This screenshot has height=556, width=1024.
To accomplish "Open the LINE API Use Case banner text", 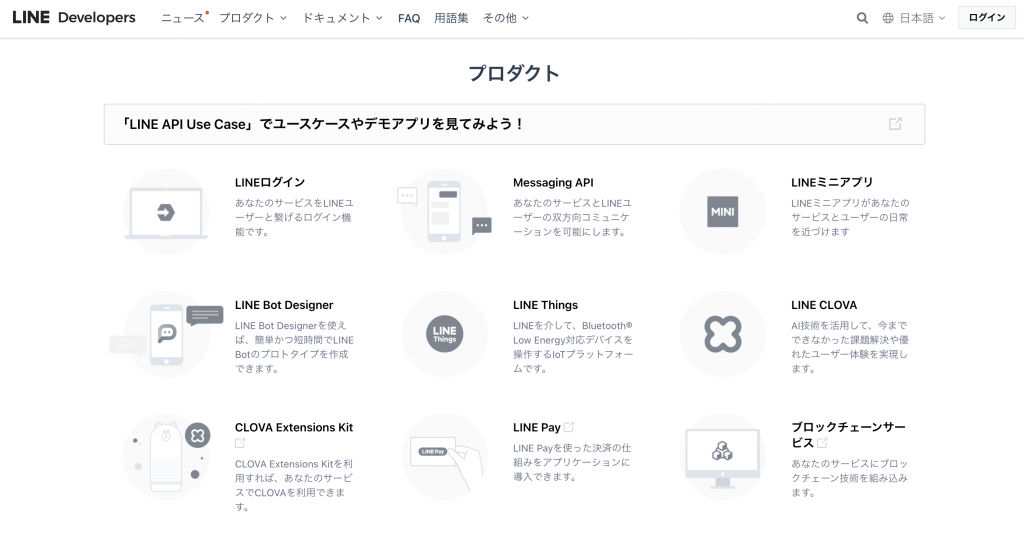I will point(323,124).
